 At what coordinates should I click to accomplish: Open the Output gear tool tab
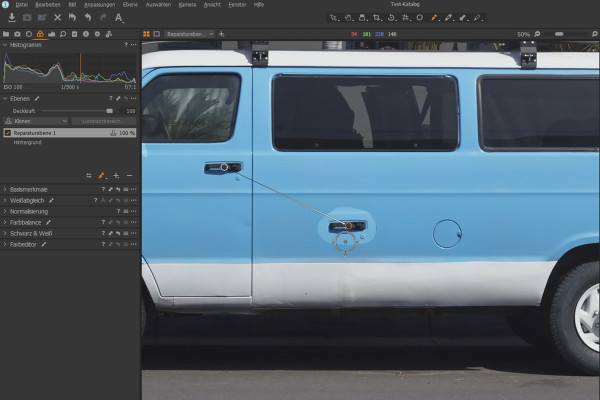(x=97, y=34)
